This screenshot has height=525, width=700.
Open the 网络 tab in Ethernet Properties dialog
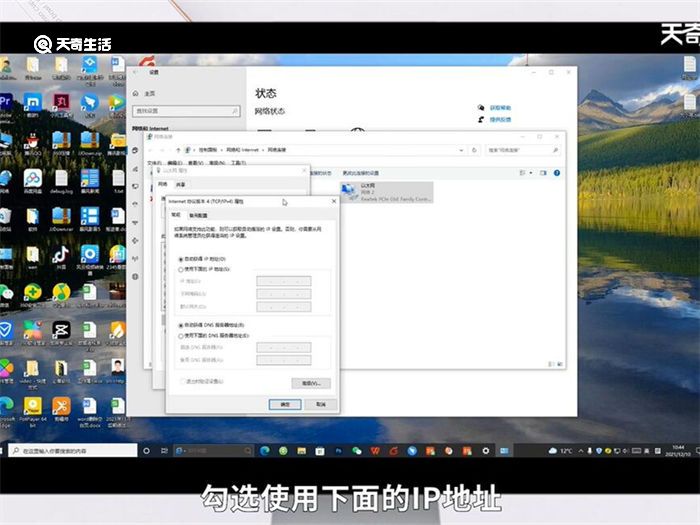[162, 184]
